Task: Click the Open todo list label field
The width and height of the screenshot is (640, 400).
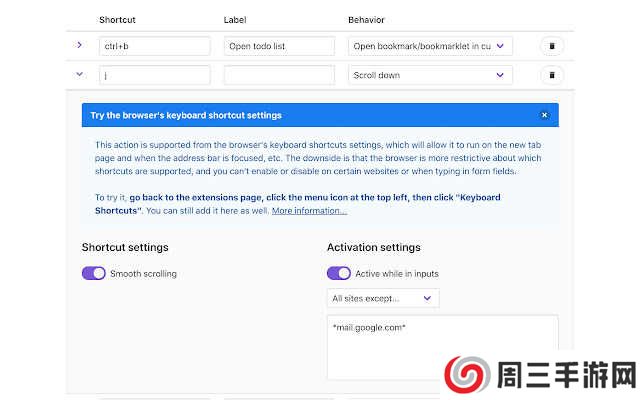Action: (279, 46)
